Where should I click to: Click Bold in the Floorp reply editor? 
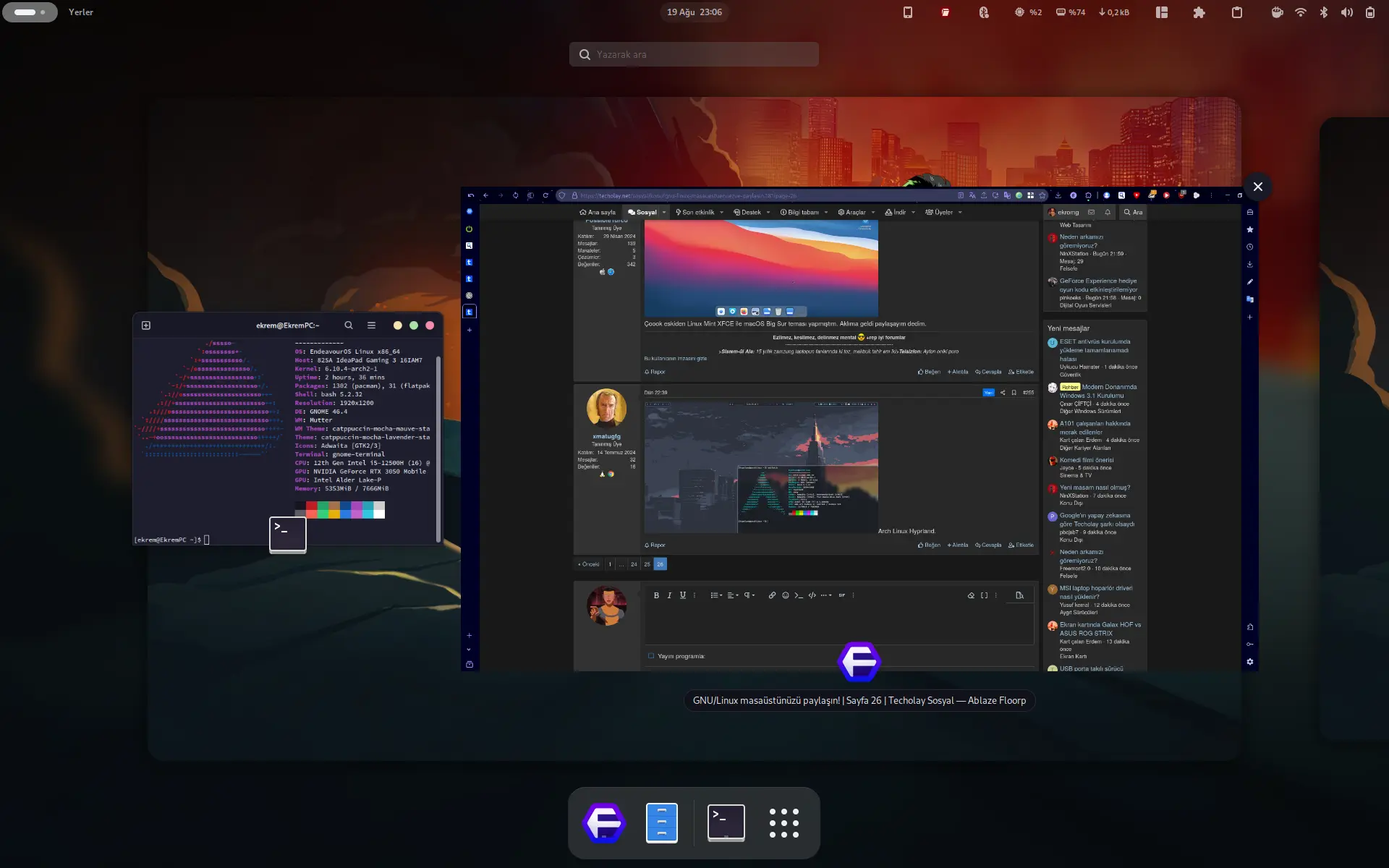[656, 595]
